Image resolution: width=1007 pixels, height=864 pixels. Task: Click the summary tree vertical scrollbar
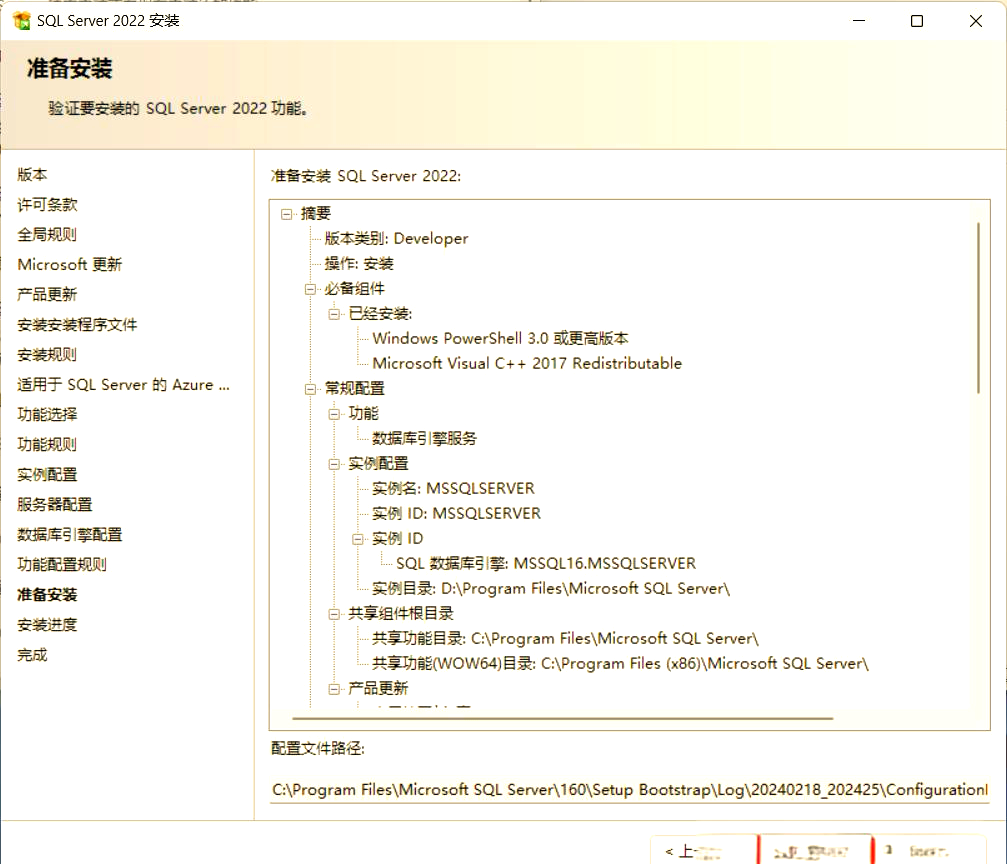tap(979, 308)
